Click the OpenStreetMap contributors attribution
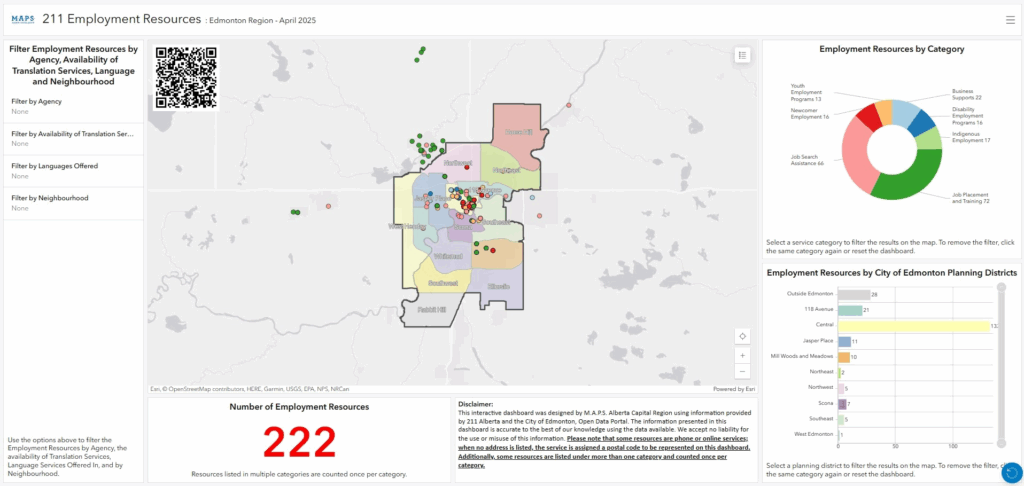 204,389
